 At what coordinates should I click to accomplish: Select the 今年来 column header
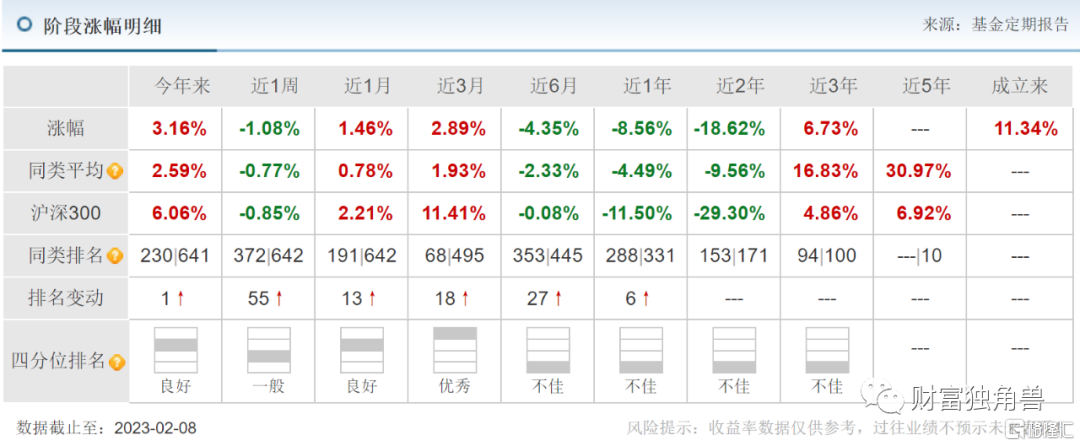tap(181, 86)
